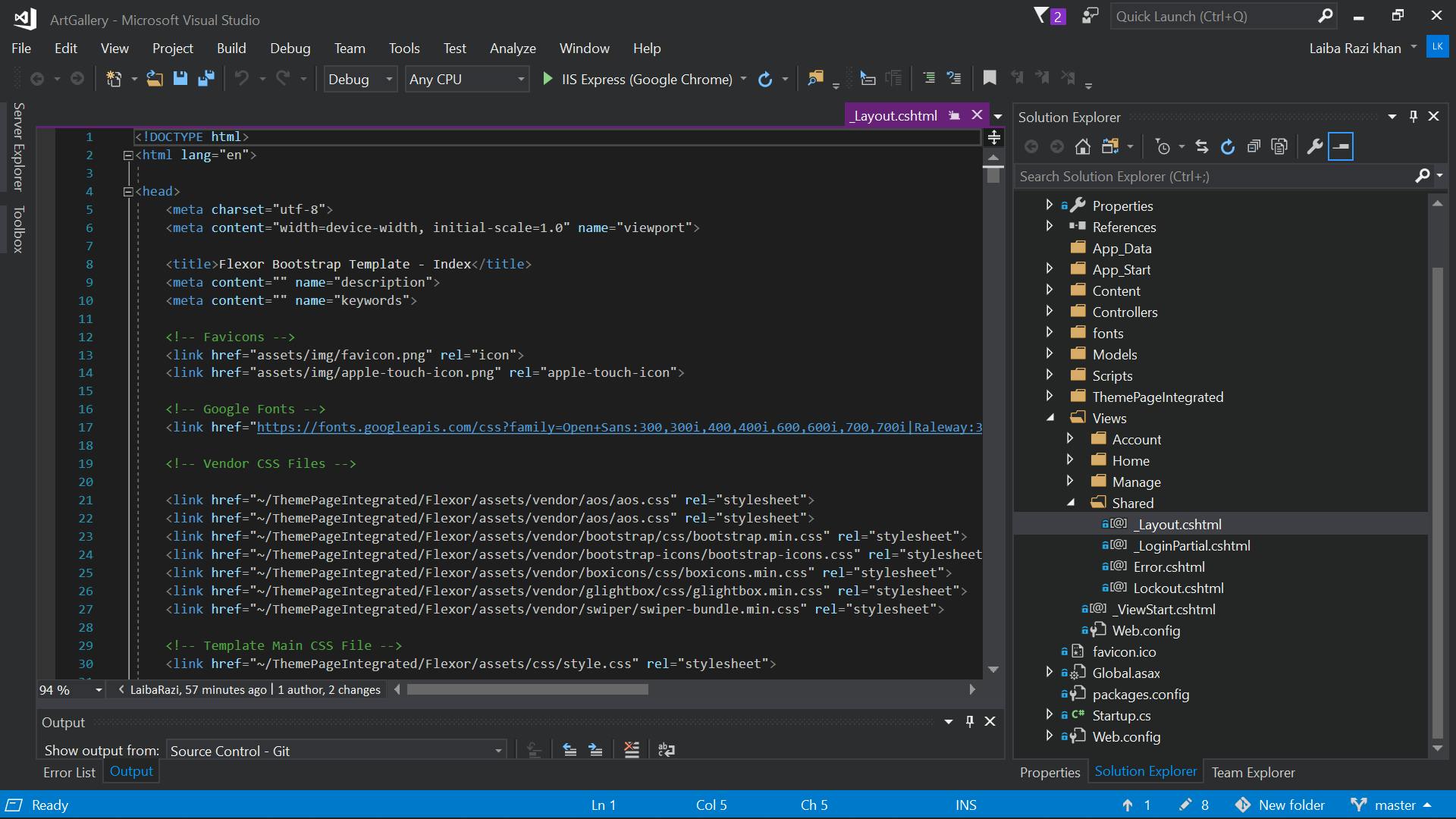This screenshot has width=1456, height=819.
Task: Toggle Word Wrap in the Output panel
Action: 667,750
